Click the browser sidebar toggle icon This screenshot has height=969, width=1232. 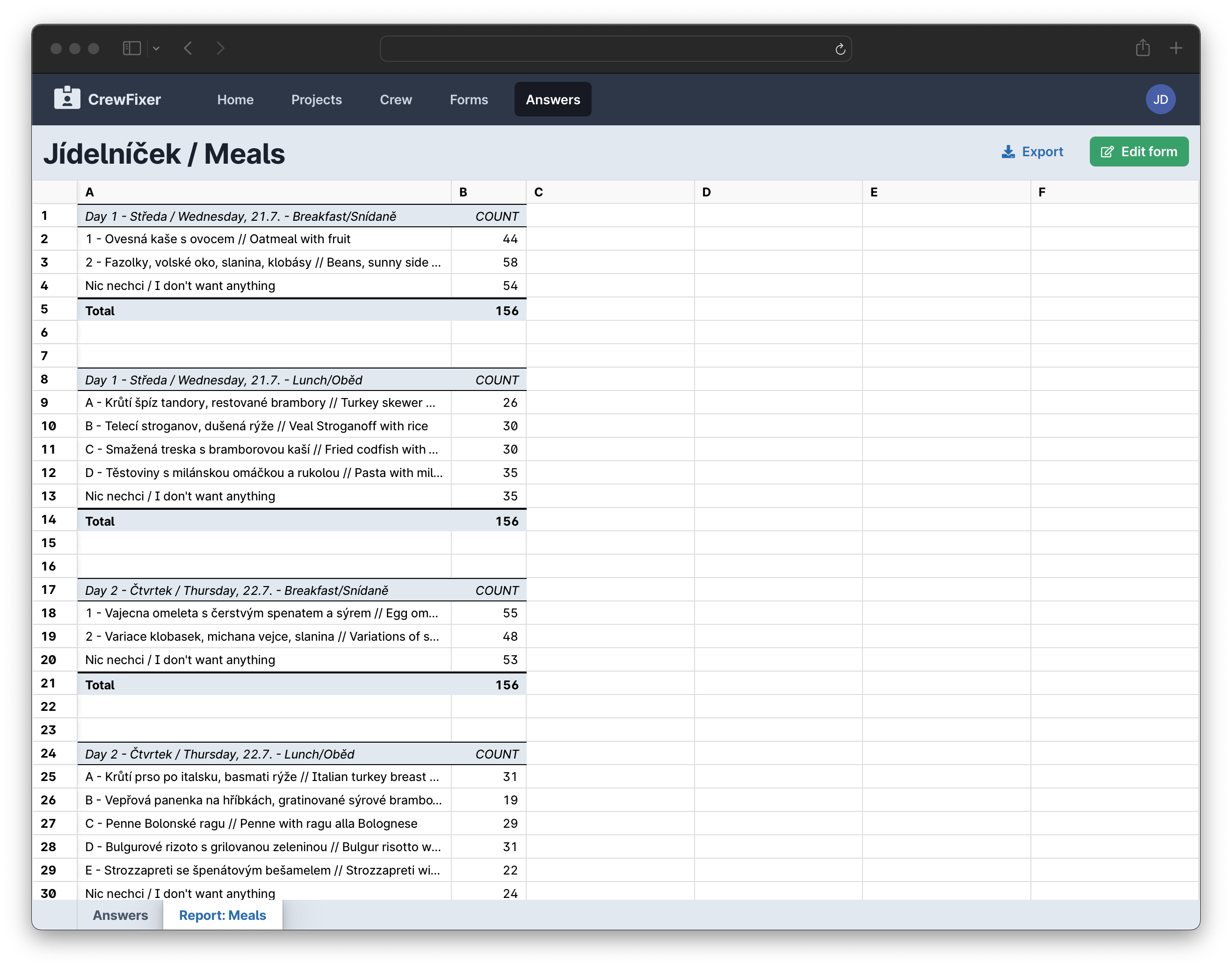[x=131, y=48]
